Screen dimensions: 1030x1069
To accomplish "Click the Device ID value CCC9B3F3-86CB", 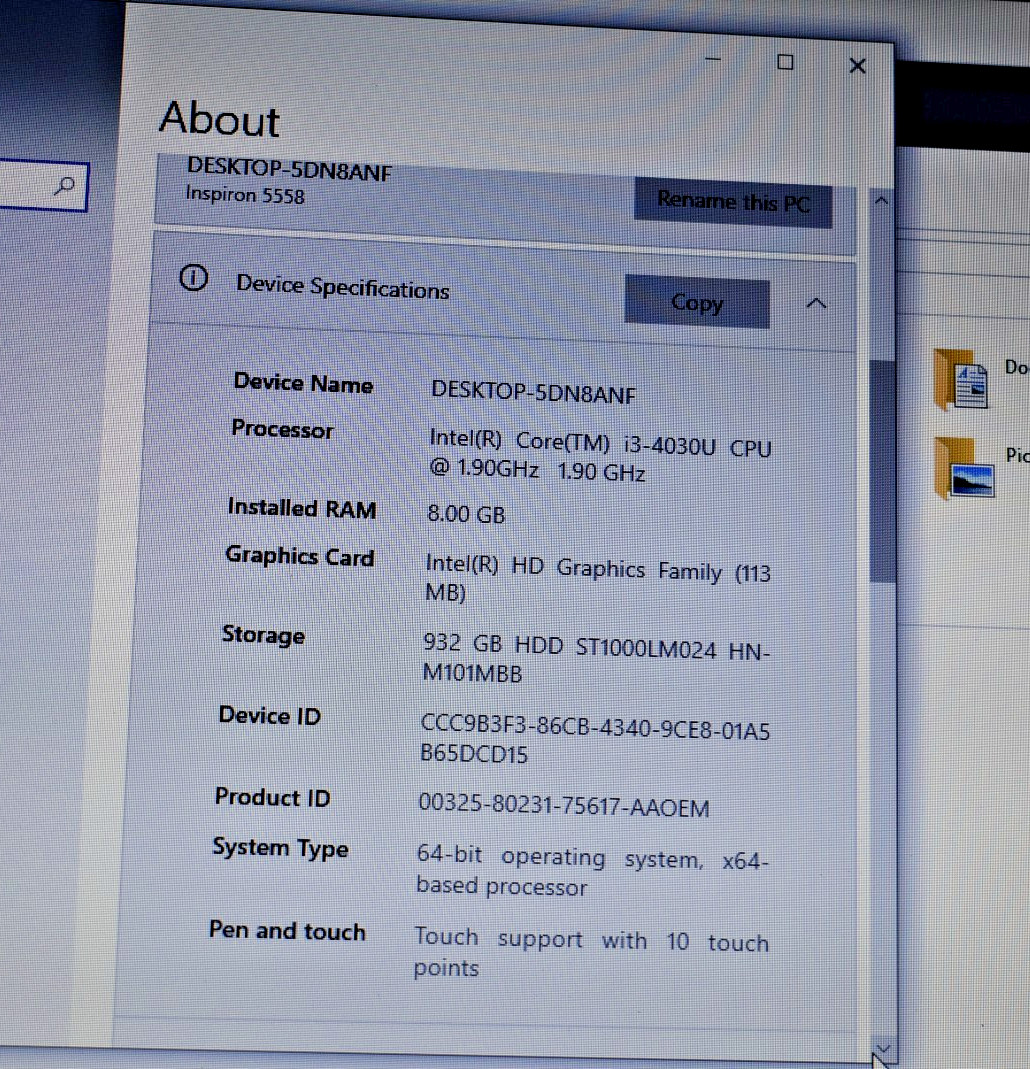I will point(595,738).
